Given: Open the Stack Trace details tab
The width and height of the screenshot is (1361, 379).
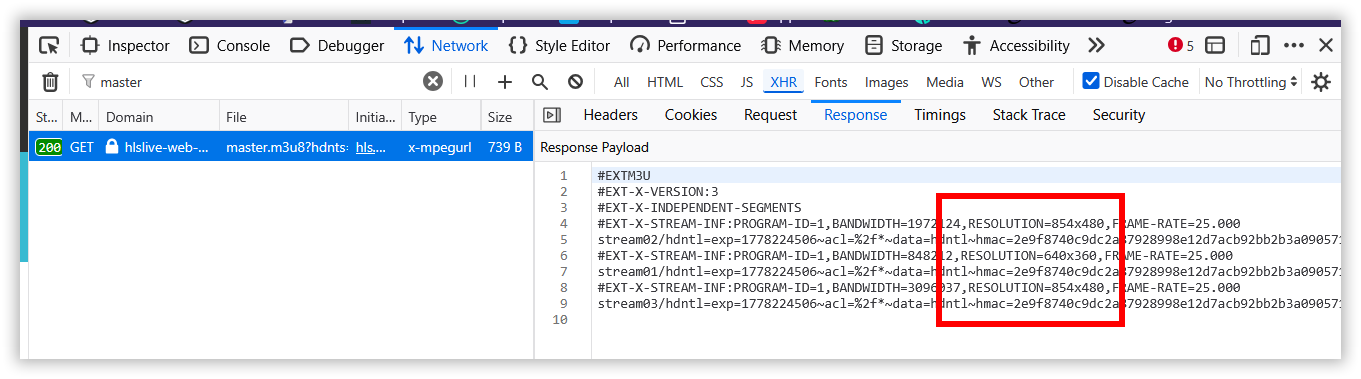Looking at the screenshot, I should 1029,115.
